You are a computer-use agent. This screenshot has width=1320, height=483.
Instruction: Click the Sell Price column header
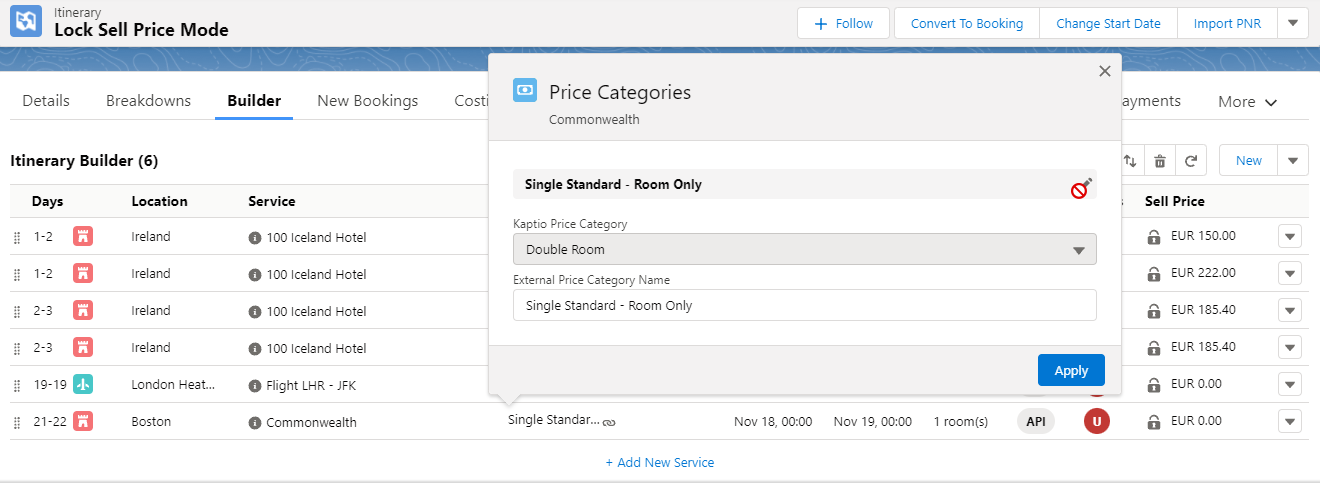point(1175,201)
